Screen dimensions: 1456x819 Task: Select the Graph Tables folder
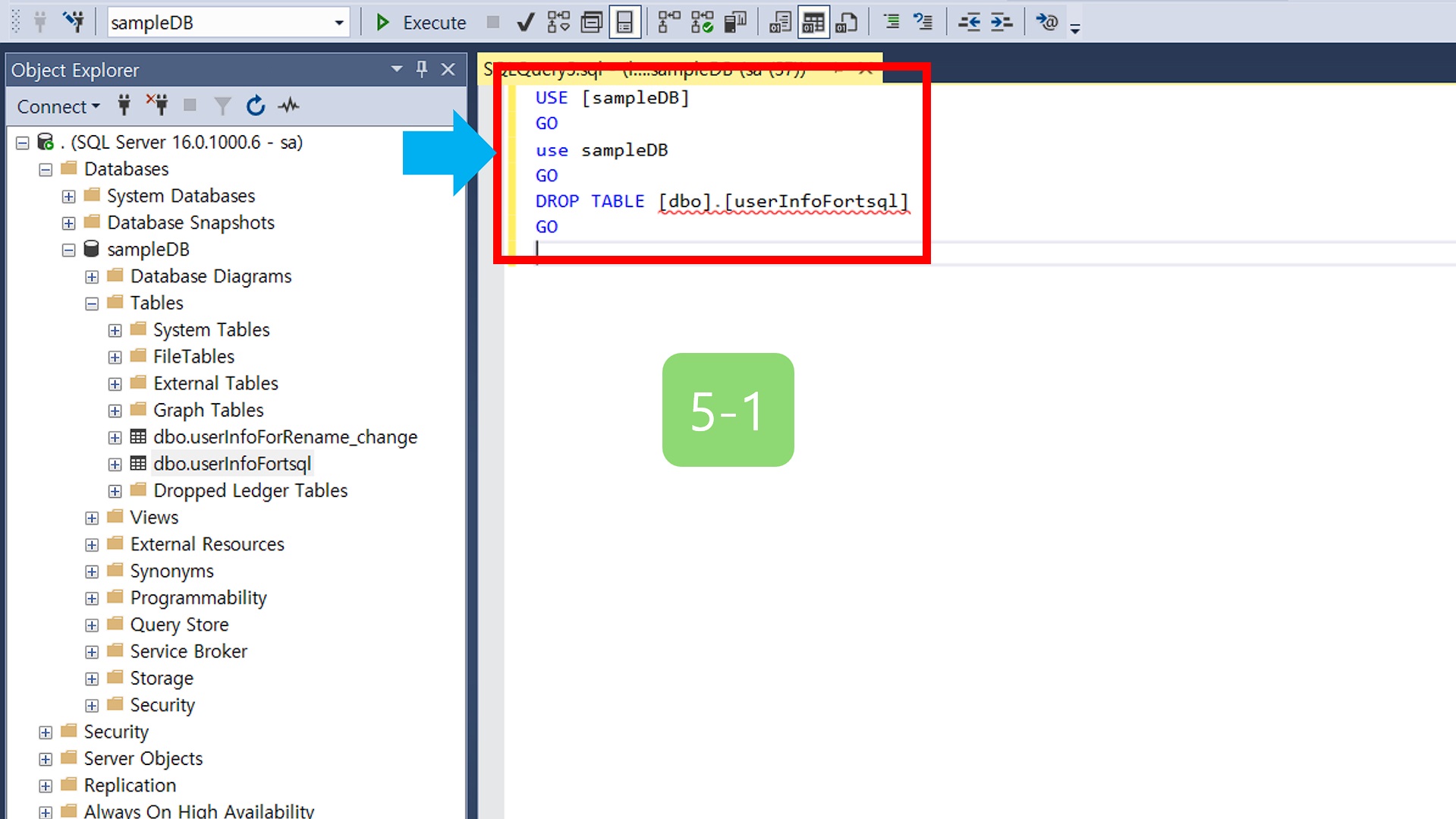208,411
